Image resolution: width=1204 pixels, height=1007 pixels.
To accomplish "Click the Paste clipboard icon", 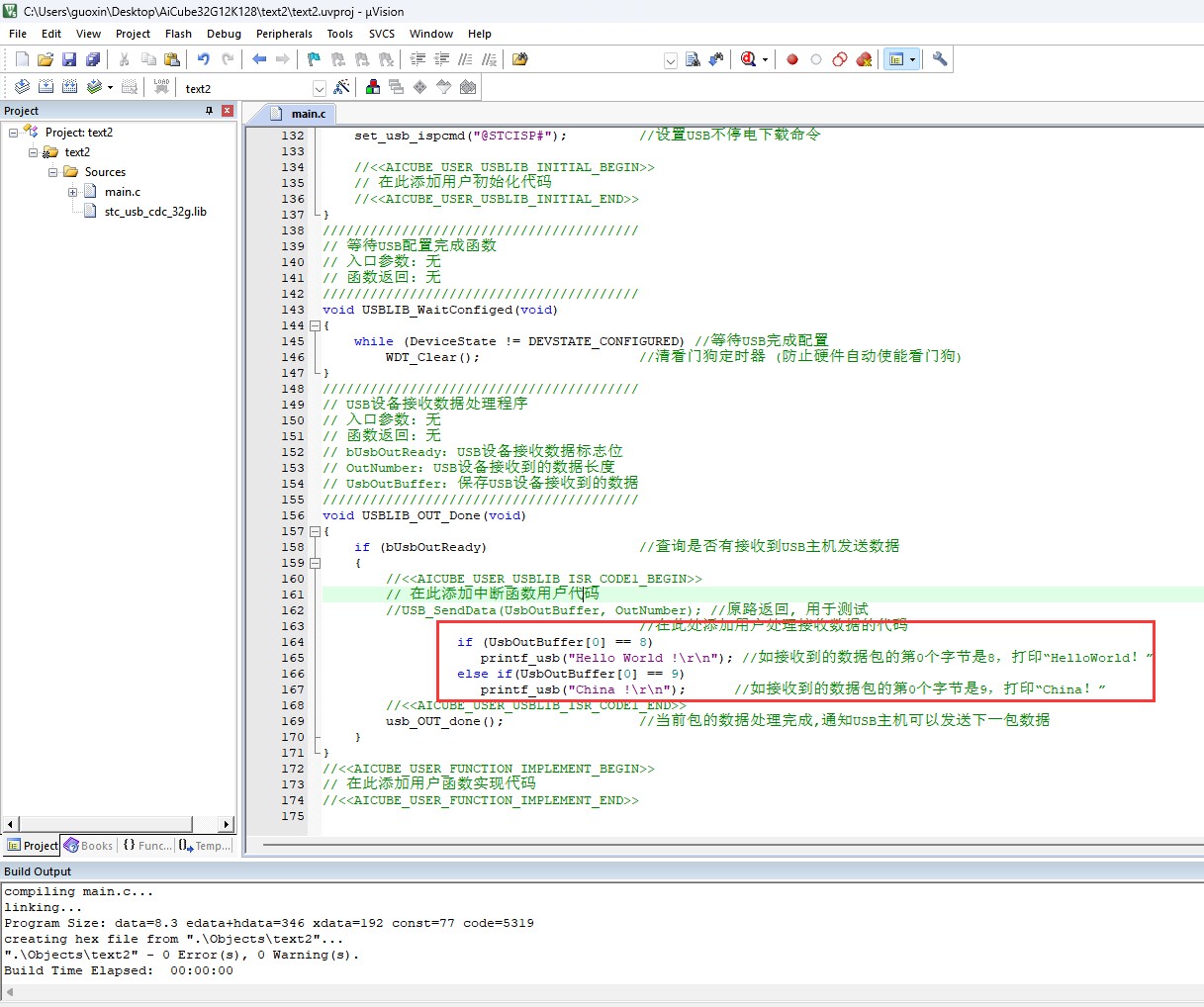I will 172,59.
